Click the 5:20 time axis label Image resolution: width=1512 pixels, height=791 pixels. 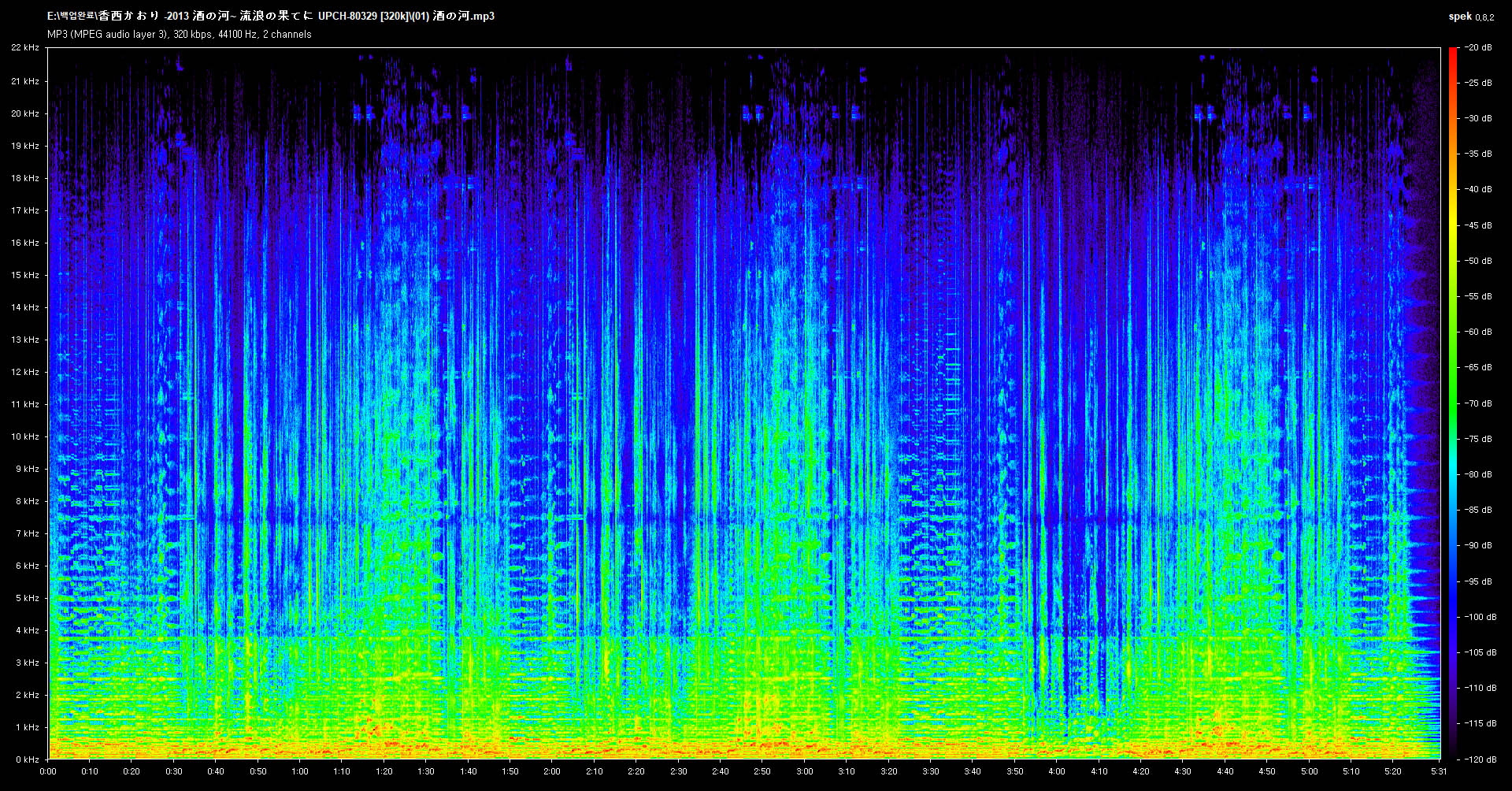1393,771
